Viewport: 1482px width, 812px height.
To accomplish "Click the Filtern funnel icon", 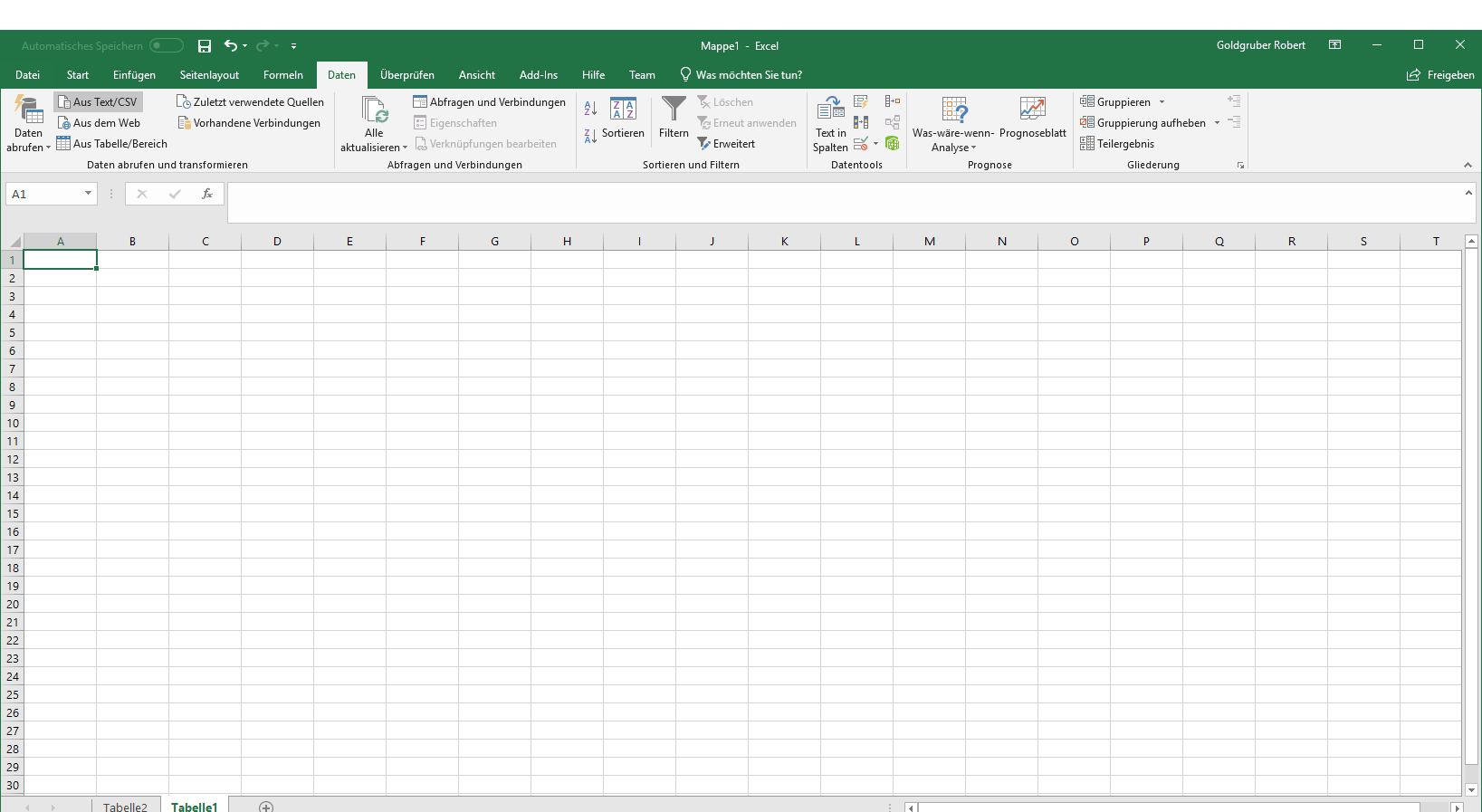I will point(674,110).
